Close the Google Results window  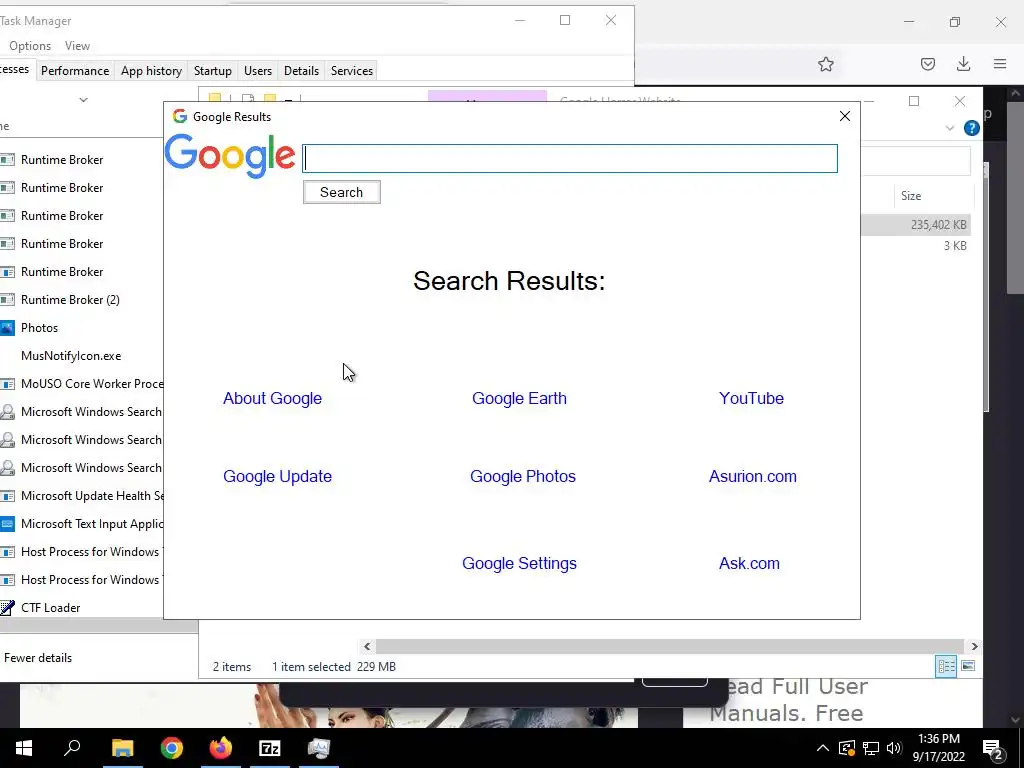click(x=844, y=116)
